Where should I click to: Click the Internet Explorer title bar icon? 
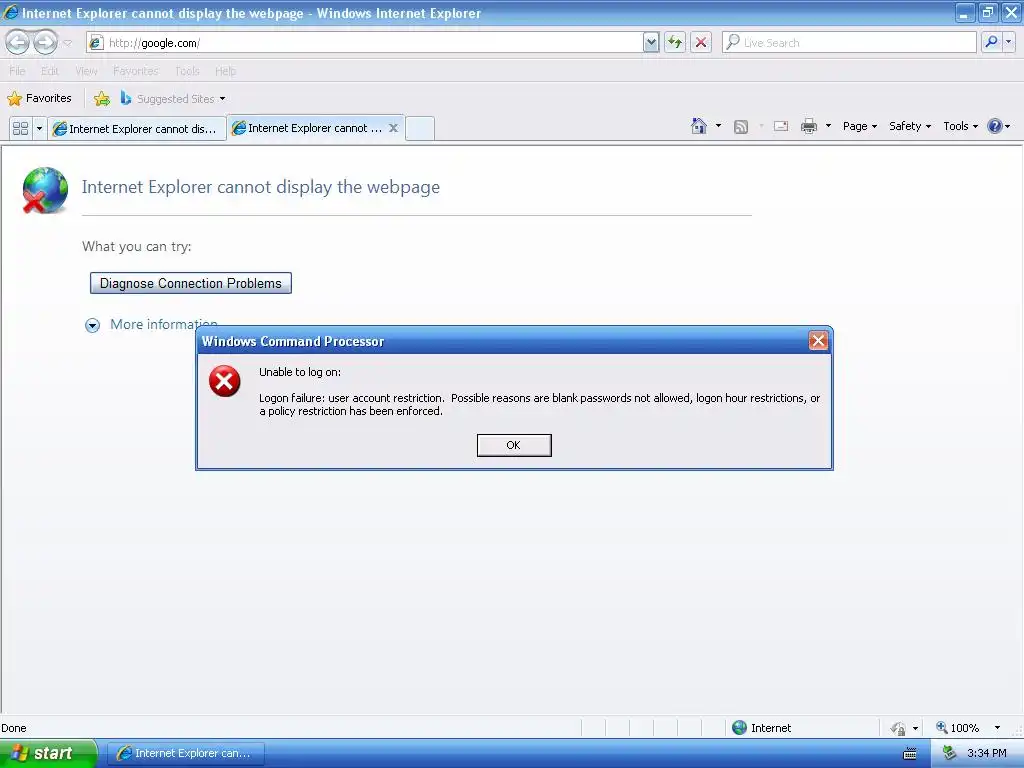[x=11, y=12]
